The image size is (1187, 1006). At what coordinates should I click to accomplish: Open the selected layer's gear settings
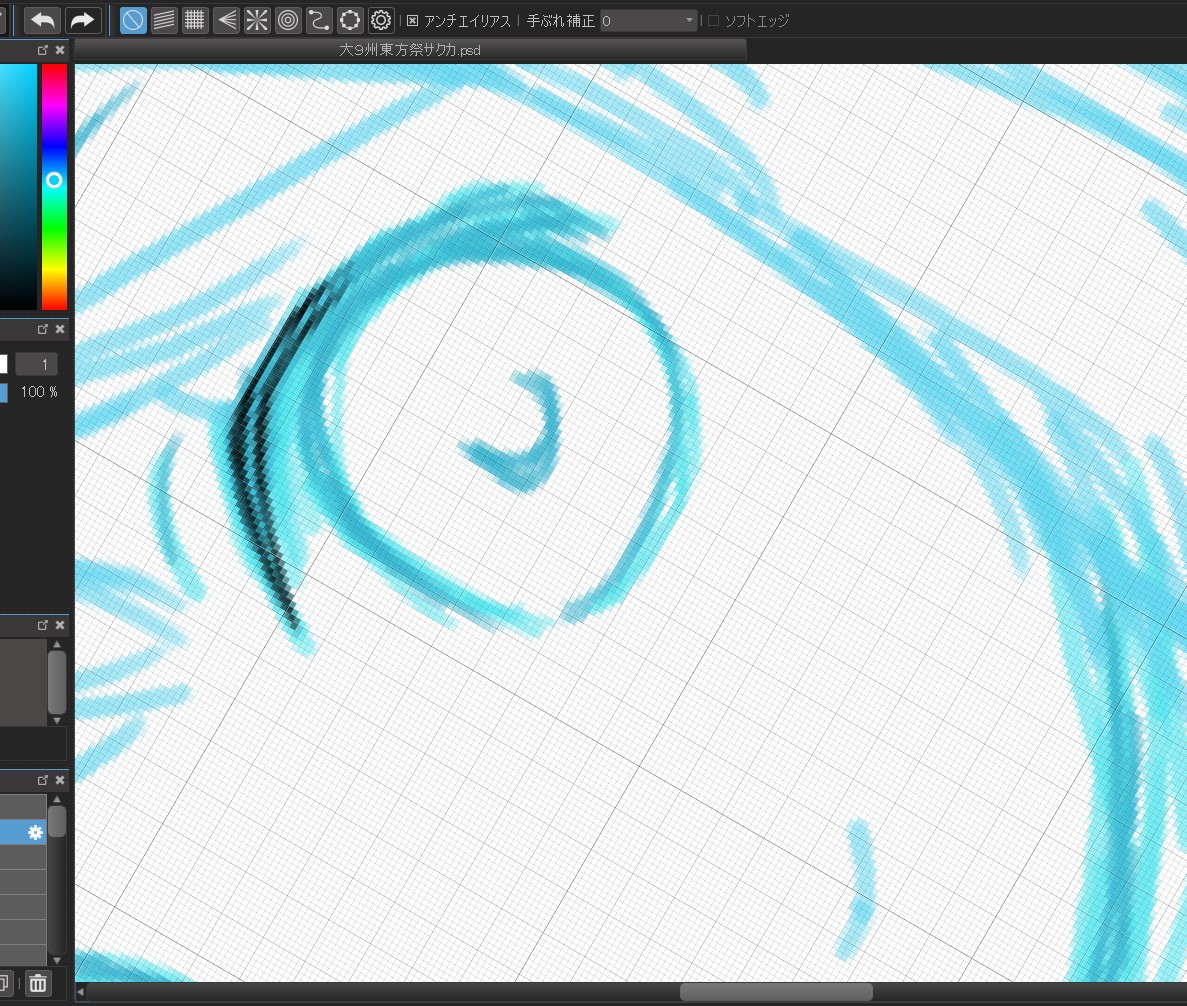coord(35,833)
